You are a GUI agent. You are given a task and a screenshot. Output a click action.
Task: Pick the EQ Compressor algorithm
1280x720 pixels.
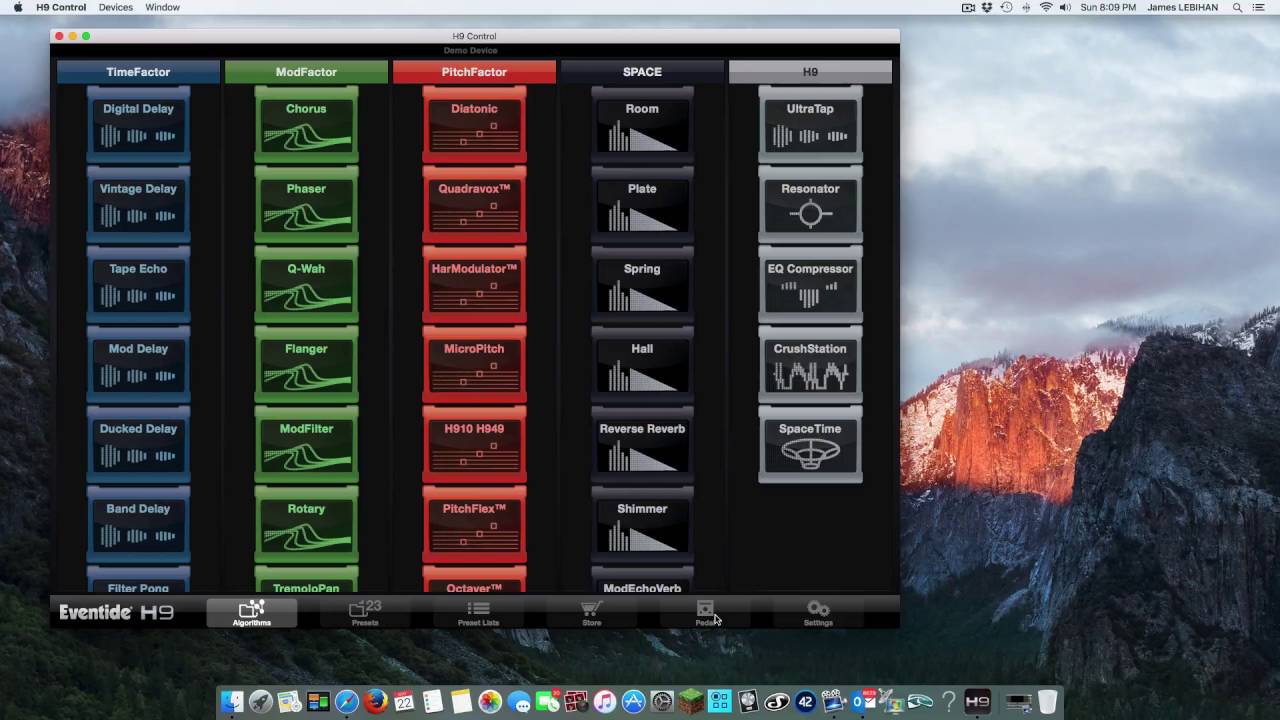[x=810, y=284]
